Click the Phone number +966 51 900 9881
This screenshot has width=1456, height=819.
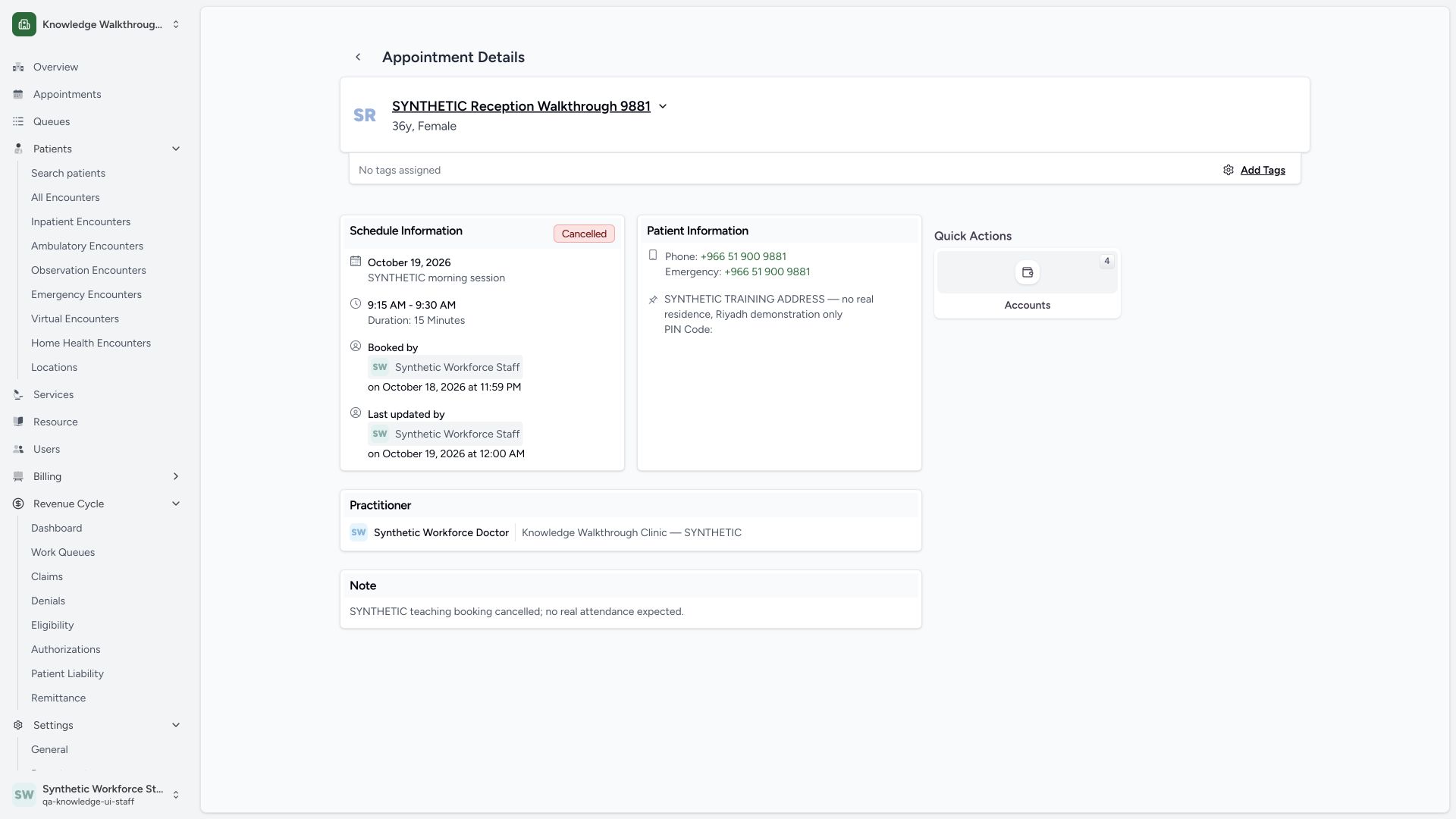pyautogui.click(x=743, y=256)
